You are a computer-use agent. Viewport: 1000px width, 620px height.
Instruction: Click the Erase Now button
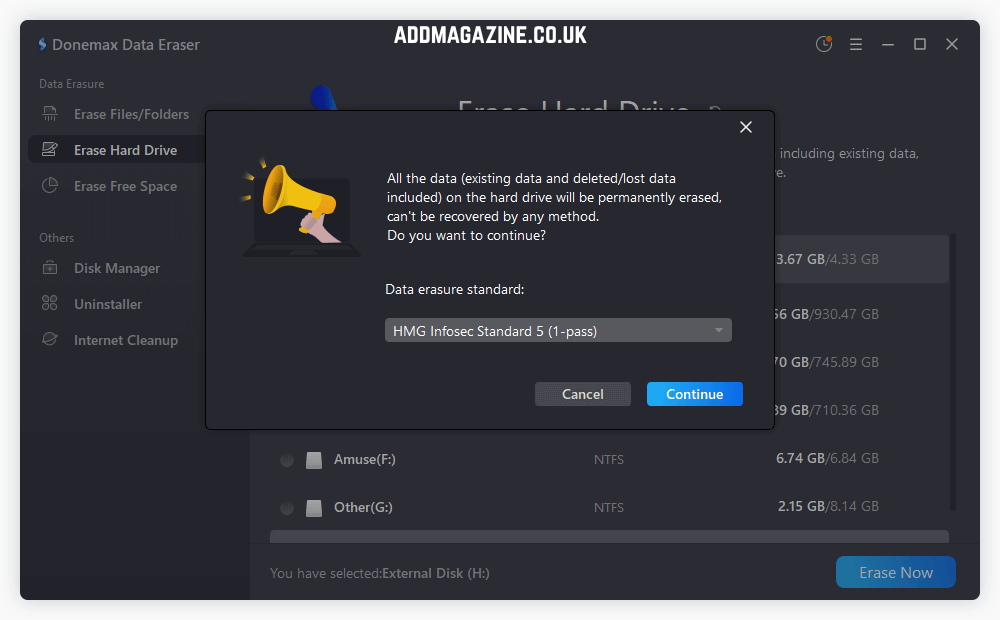coord(895,572)
